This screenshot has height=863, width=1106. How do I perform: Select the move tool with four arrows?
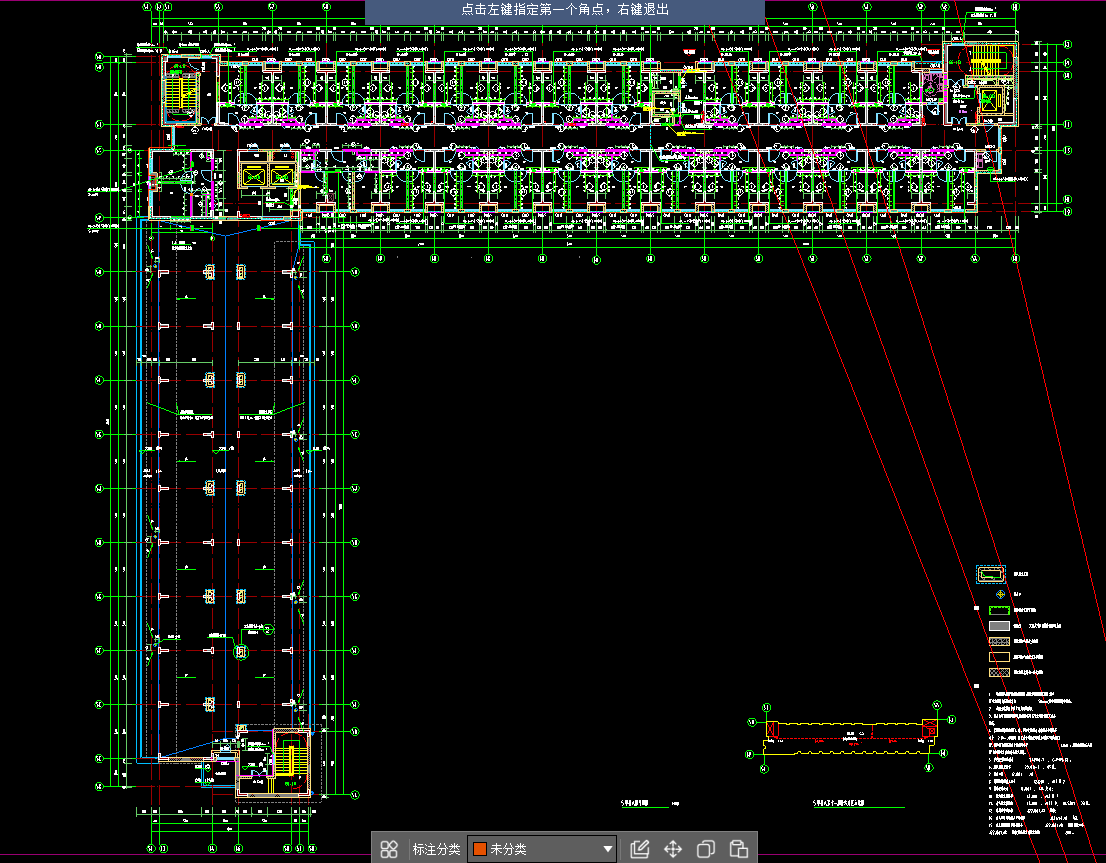tap(673, 849)
